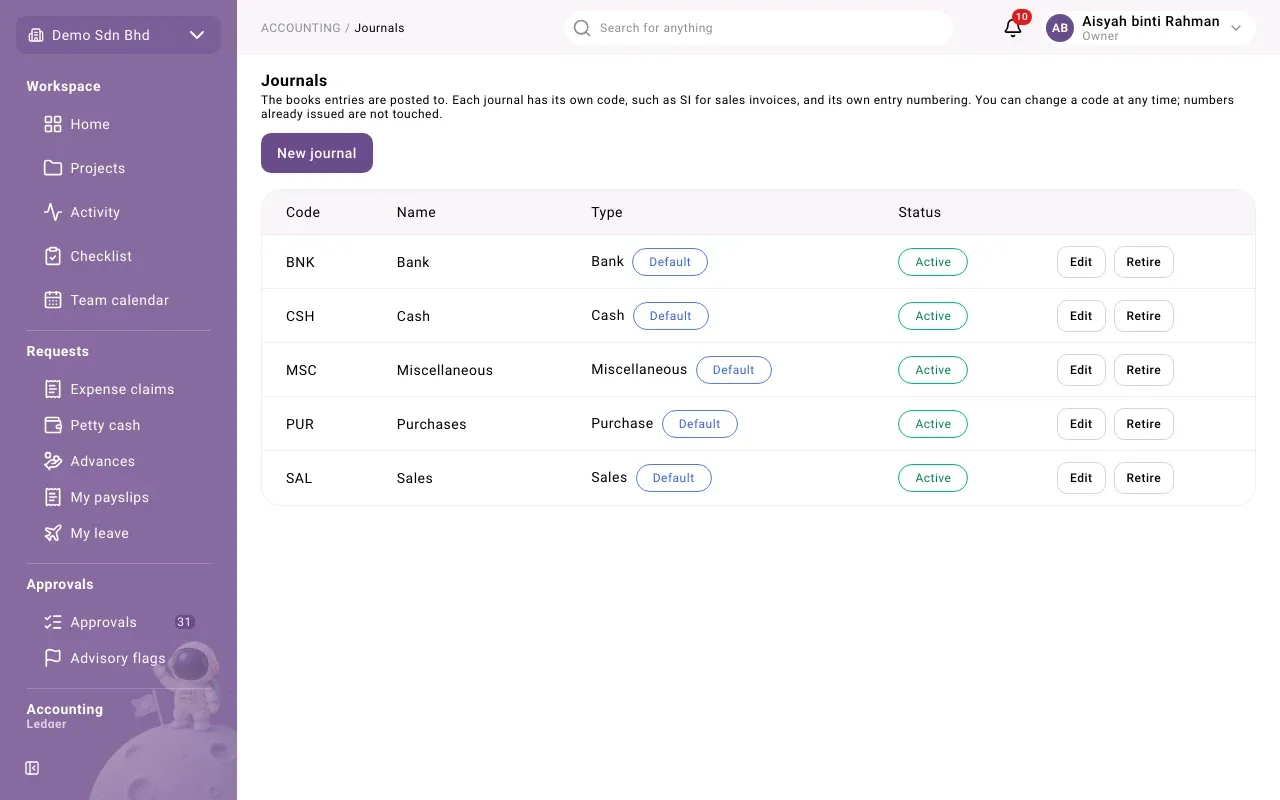
Task: Retire the Sales journal
Action: click(1143, 478)
